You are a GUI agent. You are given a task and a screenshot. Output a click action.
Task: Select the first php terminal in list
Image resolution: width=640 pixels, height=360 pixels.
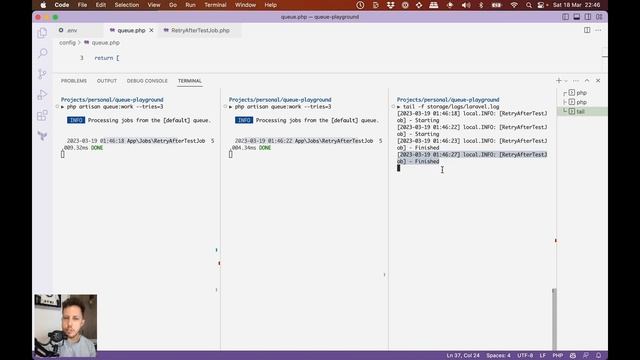(582, 93)
